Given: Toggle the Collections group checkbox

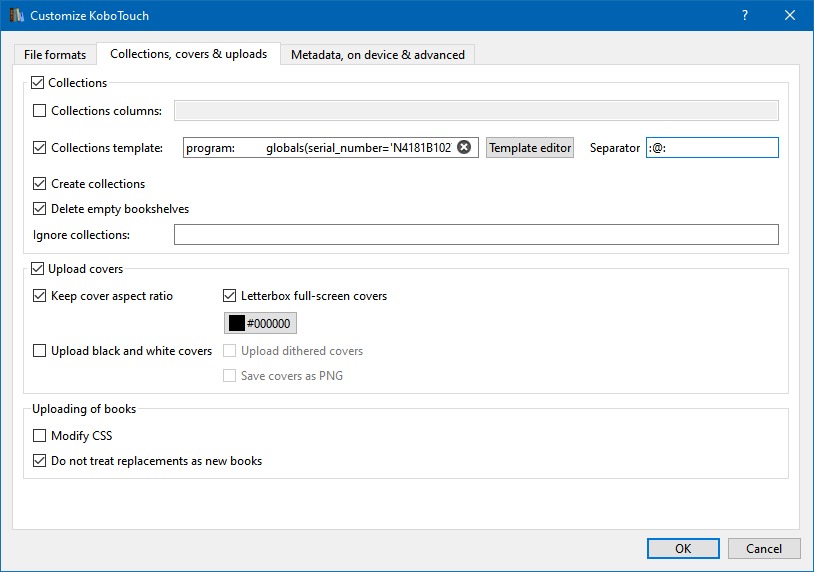Looking at the screenshot, I should 38,83.
